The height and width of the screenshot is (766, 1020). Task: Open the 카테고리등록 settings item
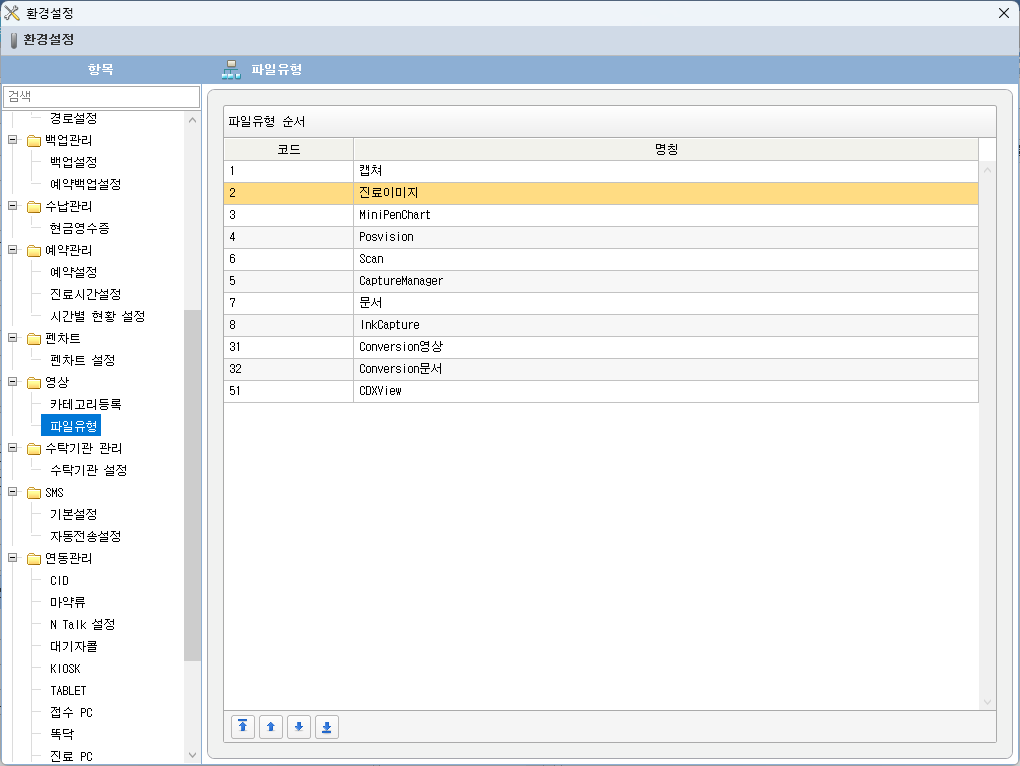[85, 404]
